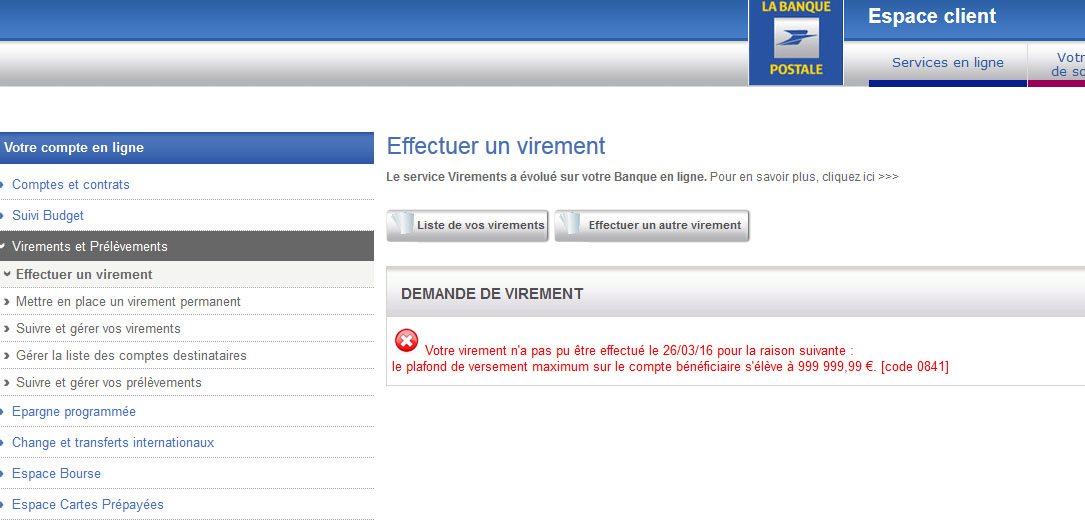Open the Services en ligne tab
Viewport: 1085px width, 527px height.
click(947, 63)
